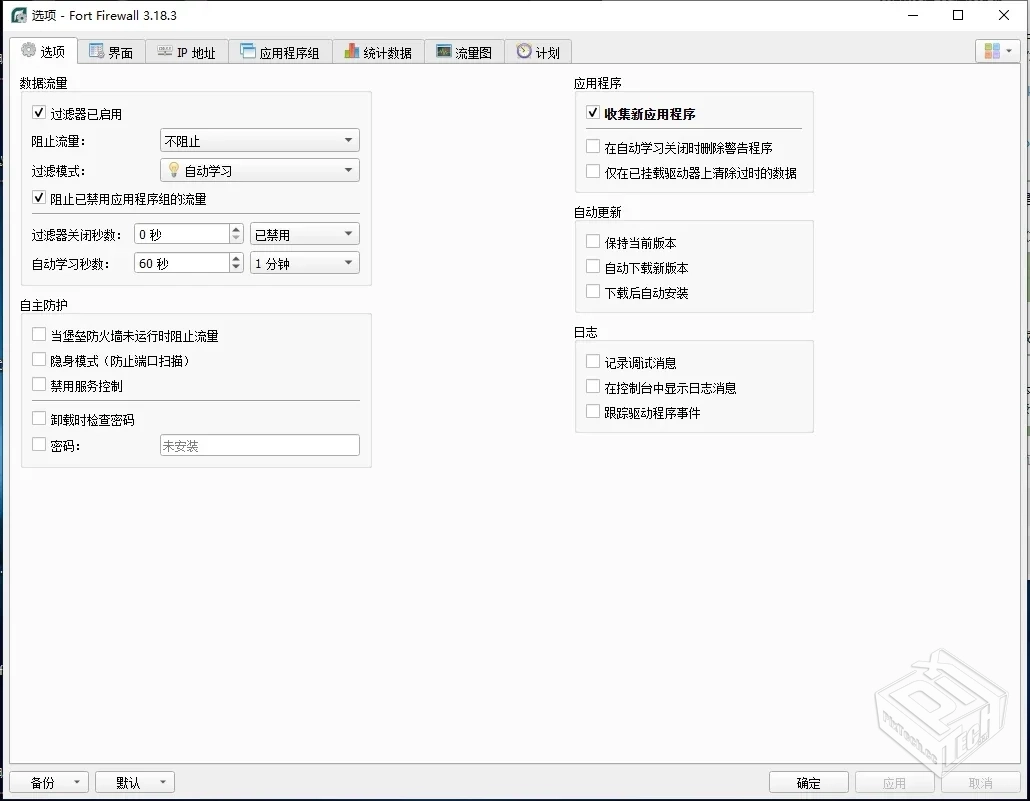Expand the 备份 button dropdown arrow

77,782
